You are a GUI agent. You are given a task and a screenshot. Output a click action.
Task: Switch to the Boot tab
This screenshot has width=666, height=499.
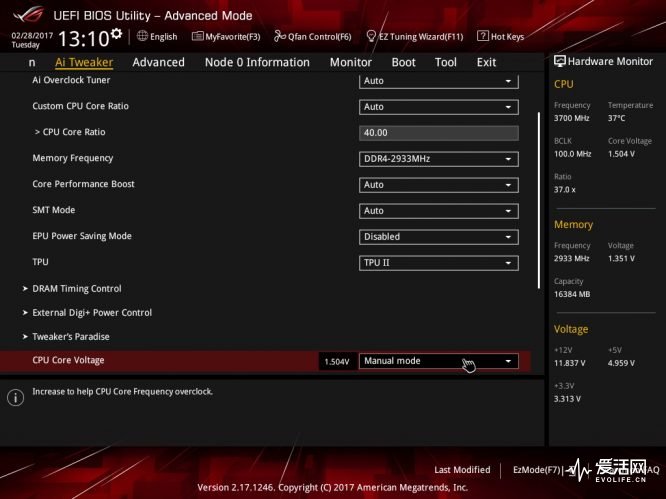pos(404,62)
